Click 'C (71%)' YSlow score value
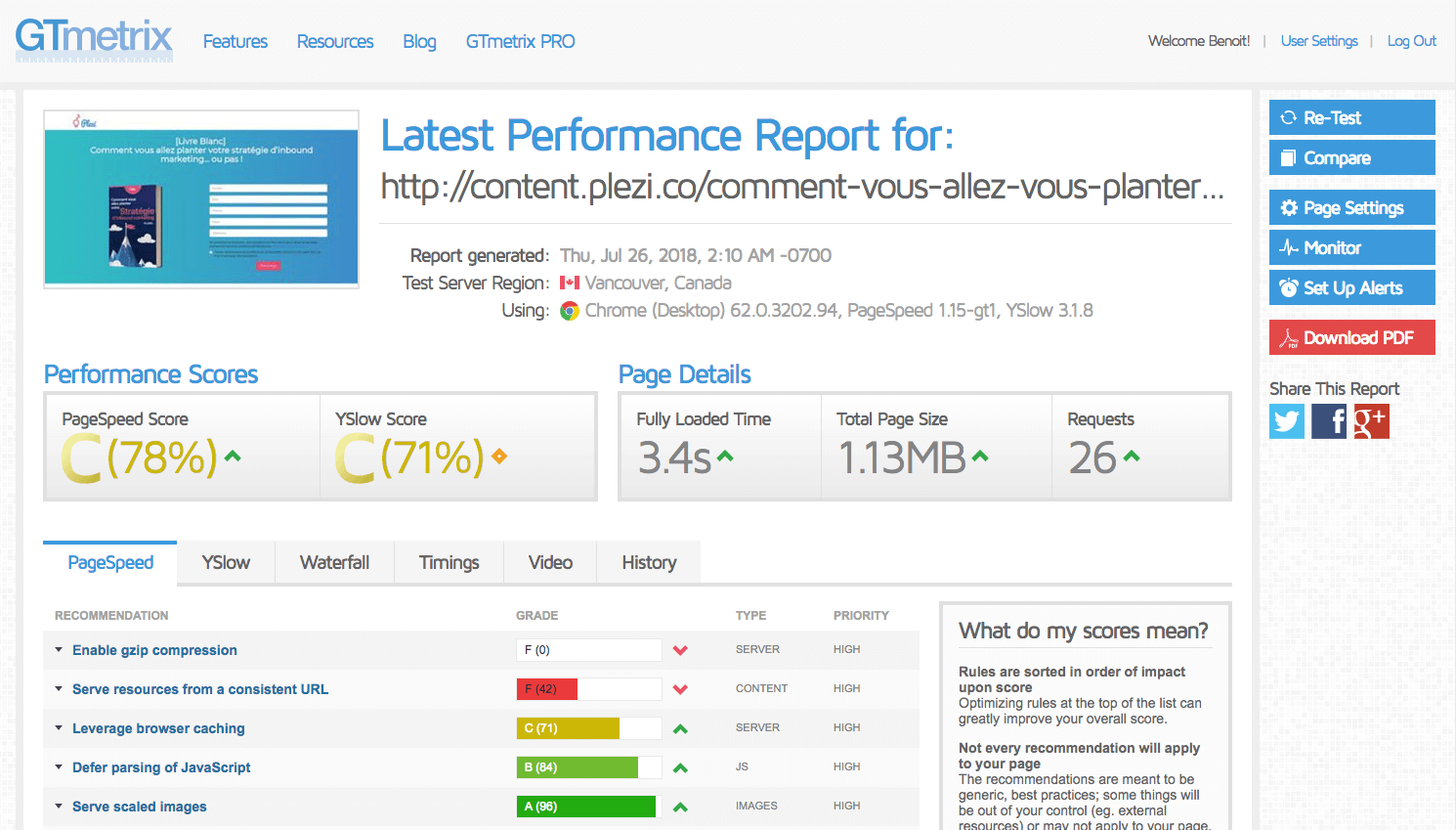 pos(409,458)
